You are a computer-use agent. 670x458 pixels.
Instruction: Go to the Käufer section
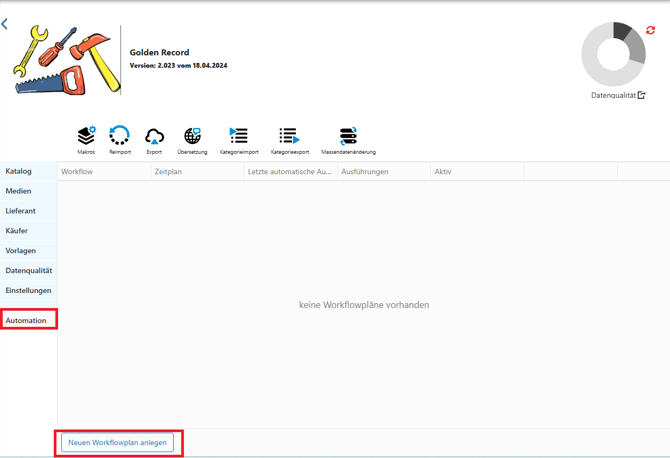pos(17,231)
